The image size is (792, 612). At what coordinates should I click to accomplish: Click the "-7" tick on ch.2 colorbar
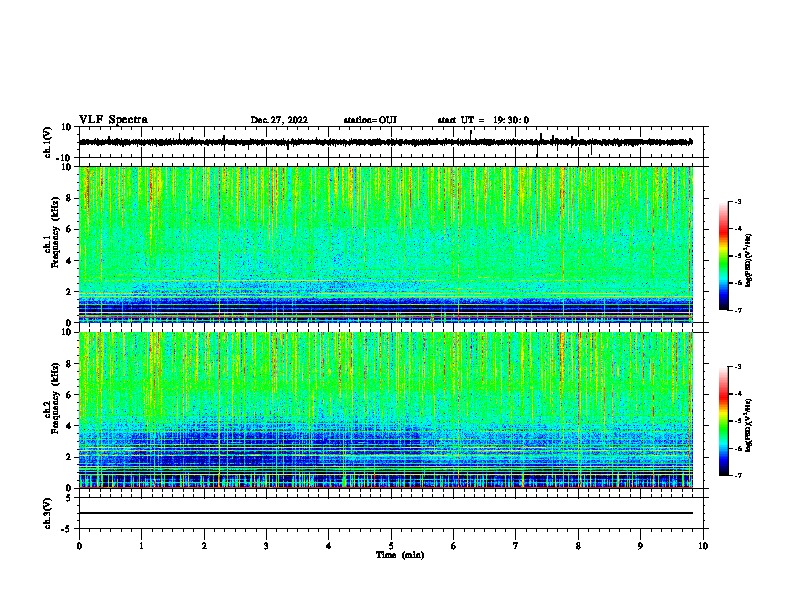[738, 475]
